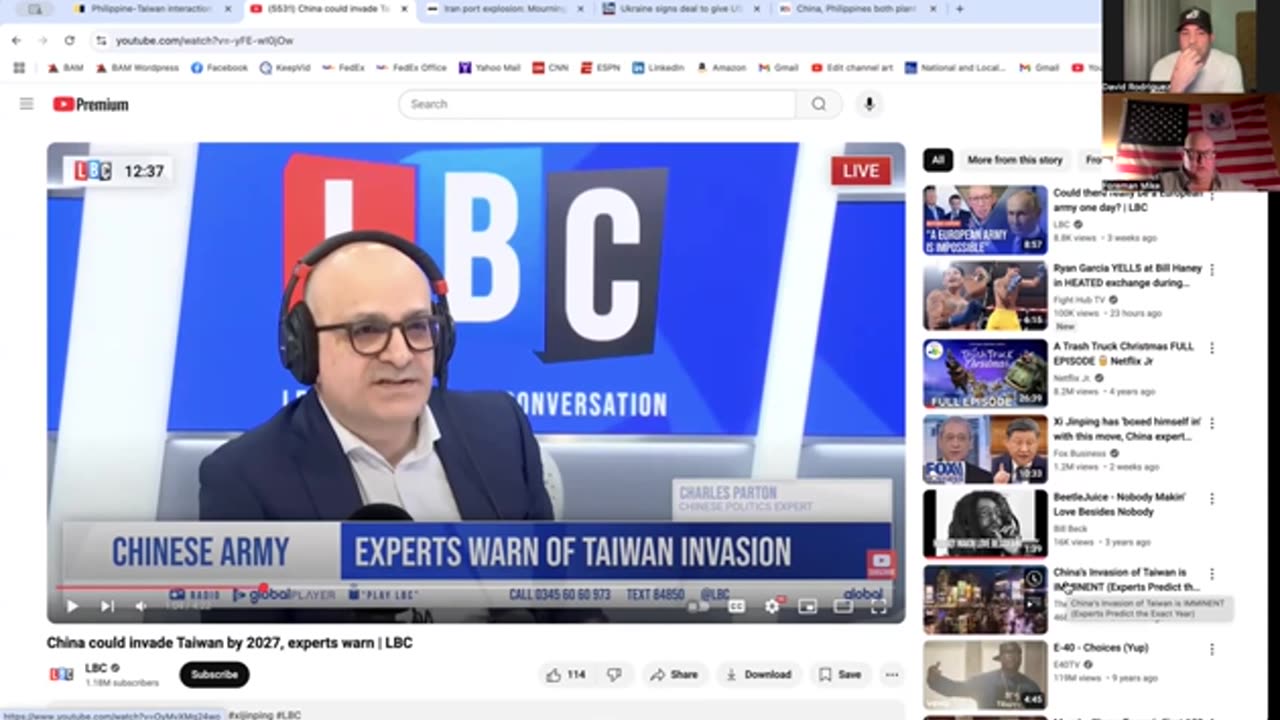Subscribe to the LBC channel

pos(214,675)
